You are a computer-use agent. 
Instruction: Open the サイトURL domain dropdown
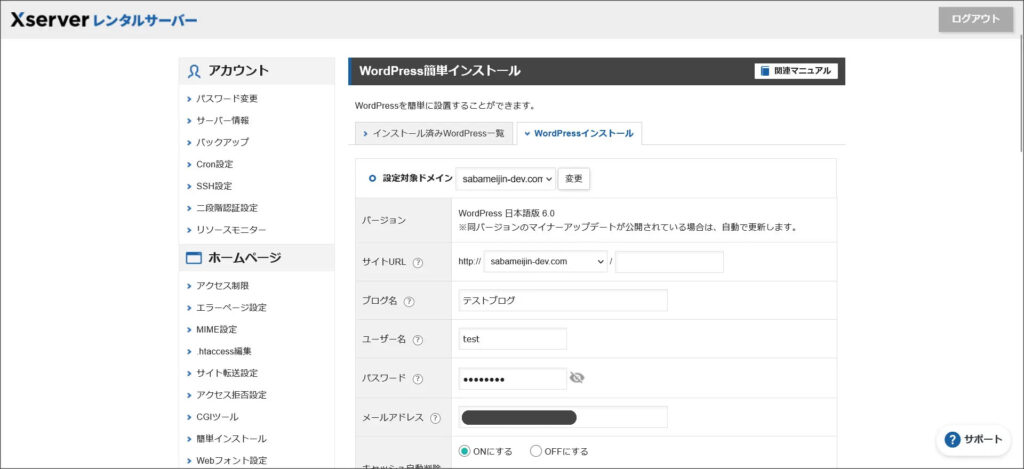click(x=545, y=261)
